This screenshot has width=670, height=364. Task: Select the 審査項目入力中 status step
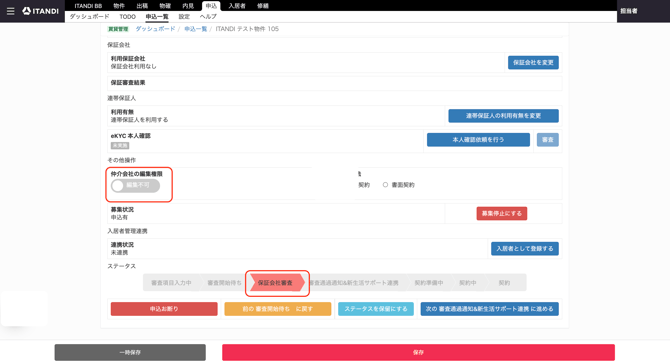171,283
